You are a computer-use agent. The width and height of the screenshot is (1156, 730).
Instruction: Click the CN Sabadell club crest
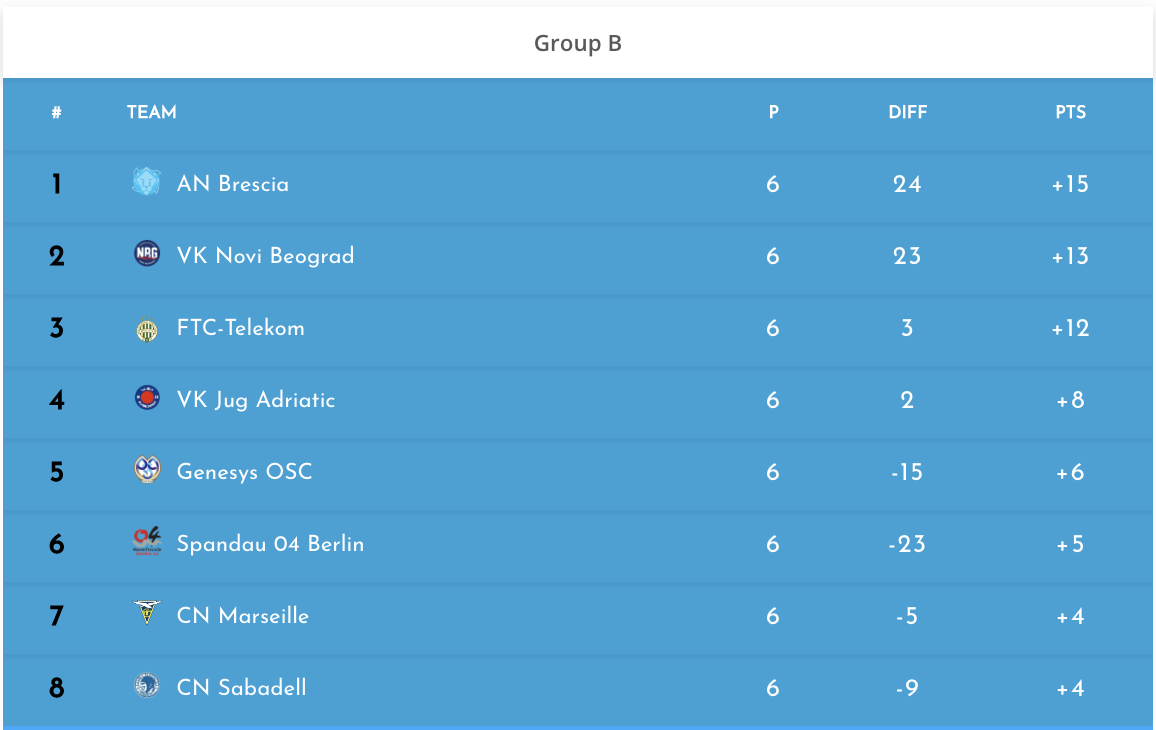[147, 685]
